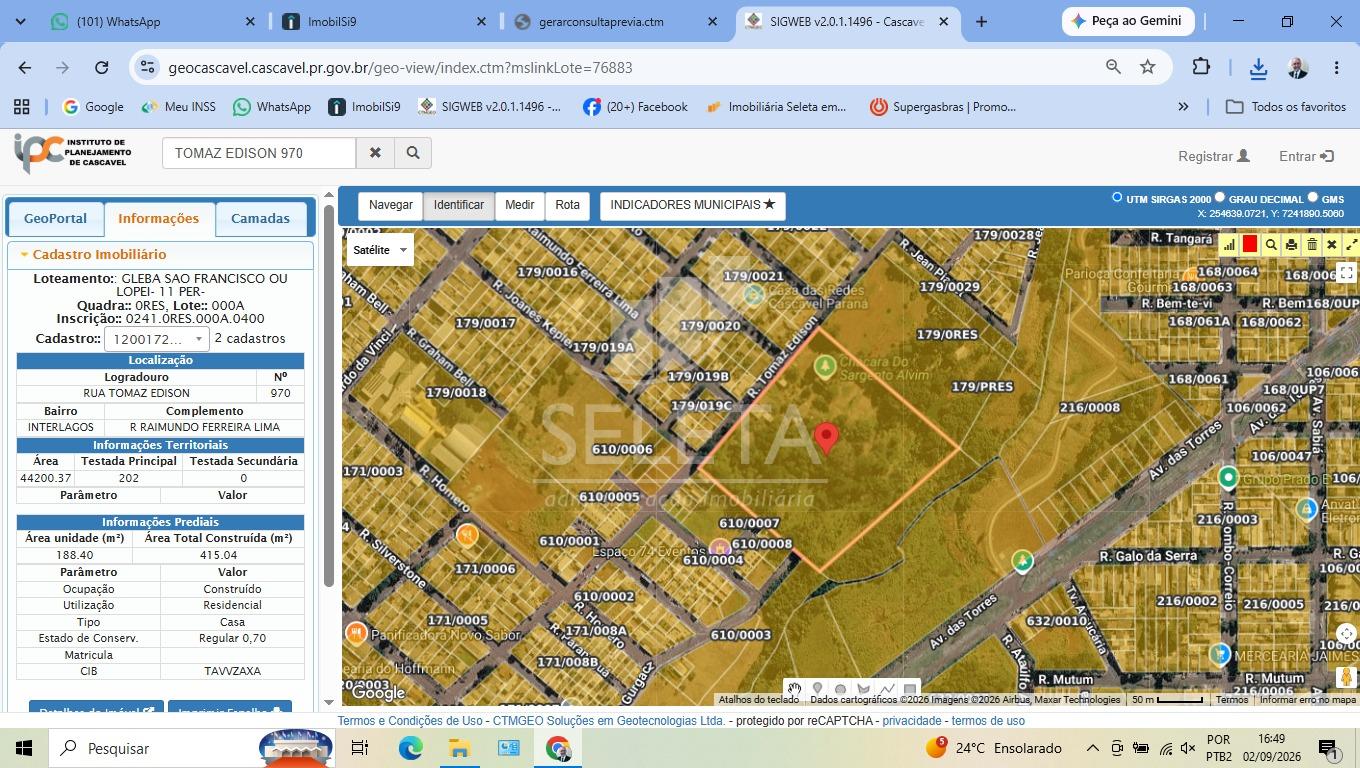1360x768 pixels.
Task: Choose the rectangle drawing tool
Action: pos(909,689)
